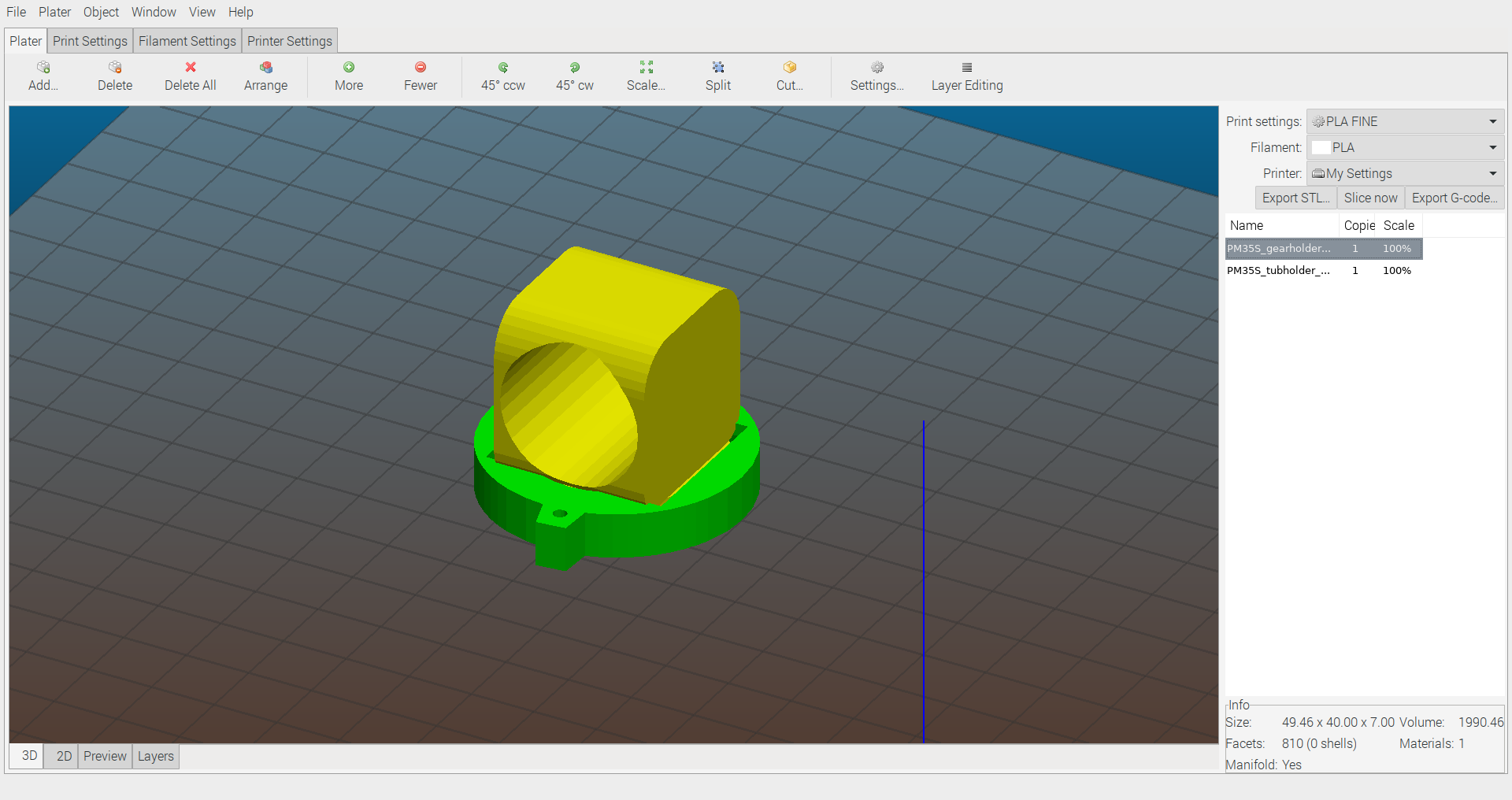
Task: Select the PM35S_gearholder row in object list
Action: click(1324, 248)
